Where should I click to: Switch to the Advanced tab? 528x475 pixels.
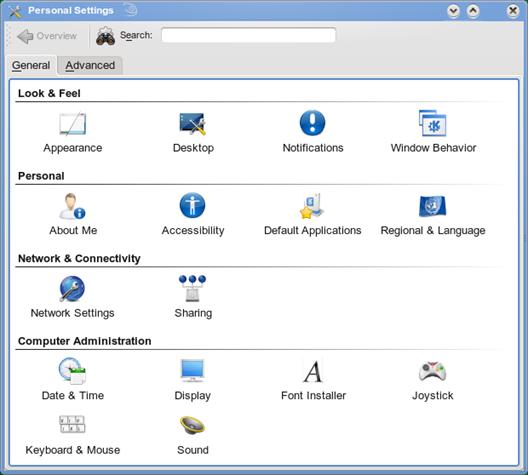click(90, 65)
